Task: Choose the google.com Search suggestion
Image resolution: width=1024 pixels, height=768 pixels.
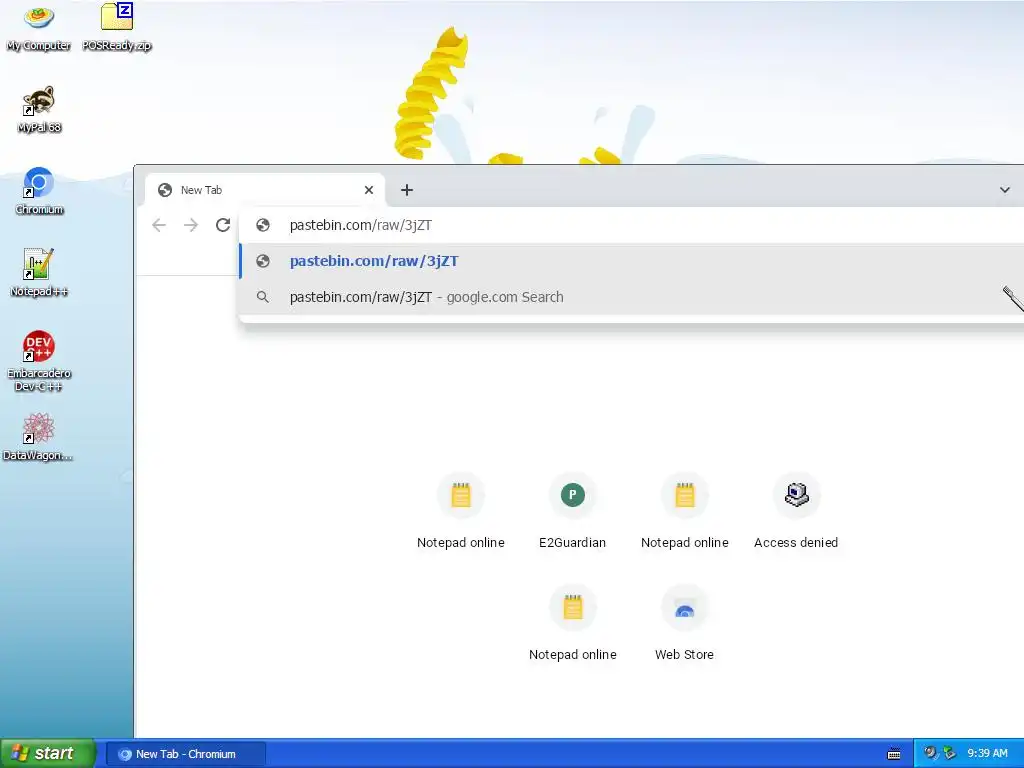Action: click(x=632, y=297)
